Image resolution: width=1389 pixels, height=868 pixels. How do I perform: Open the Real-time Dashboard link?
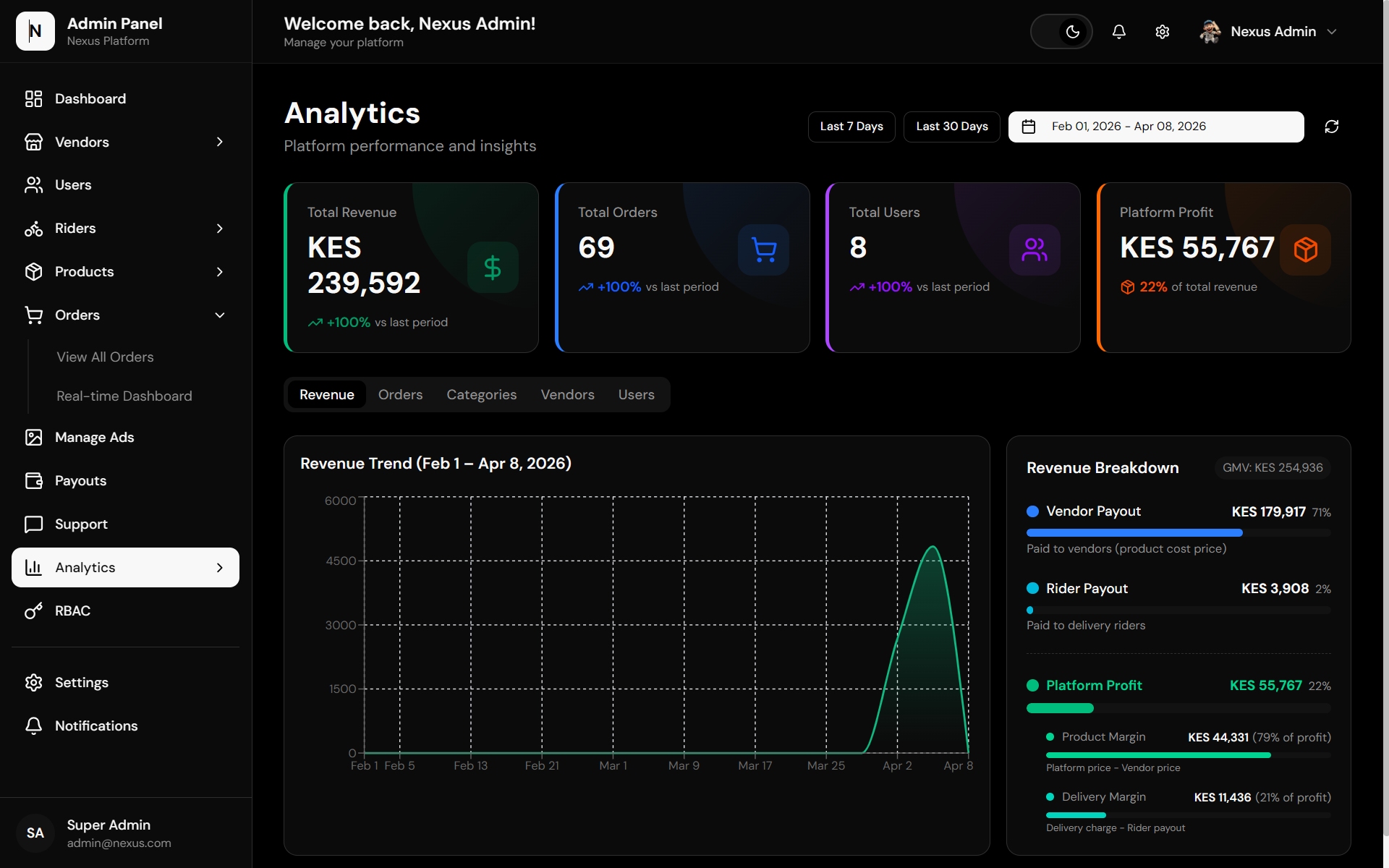coord(124,396)
